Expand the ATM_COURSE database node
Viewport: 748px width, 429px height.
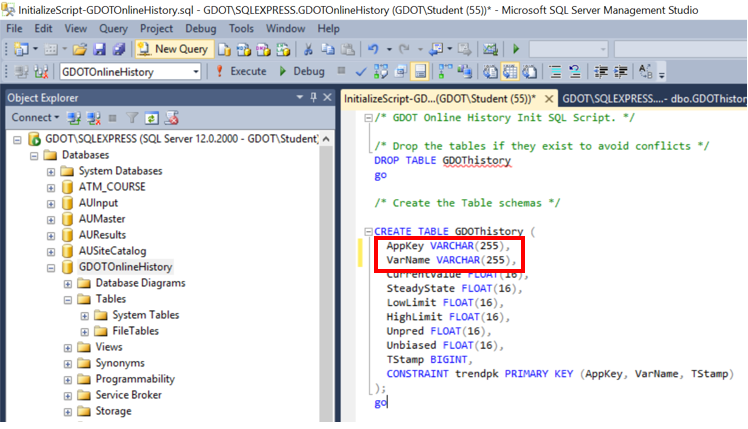pyautogui.click(x=51, y=188)
